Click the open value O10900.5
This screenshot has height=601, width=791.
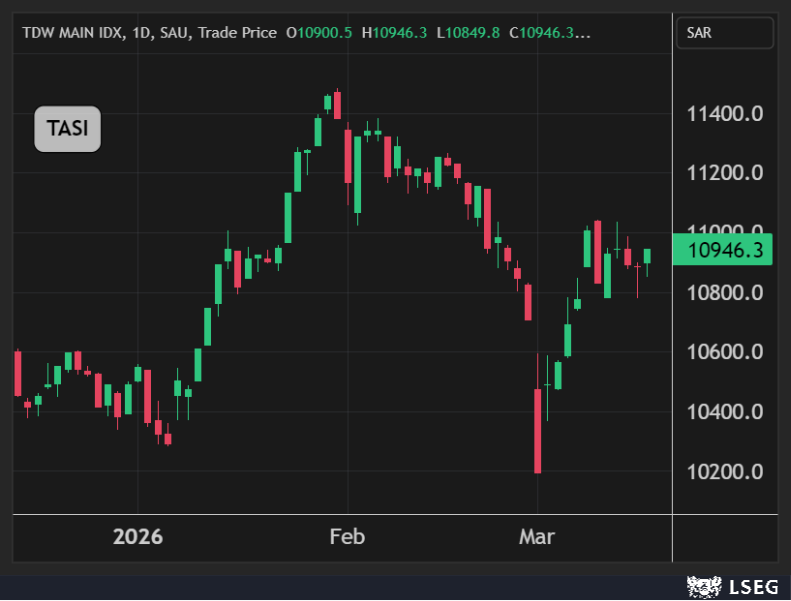pos(319,33)
